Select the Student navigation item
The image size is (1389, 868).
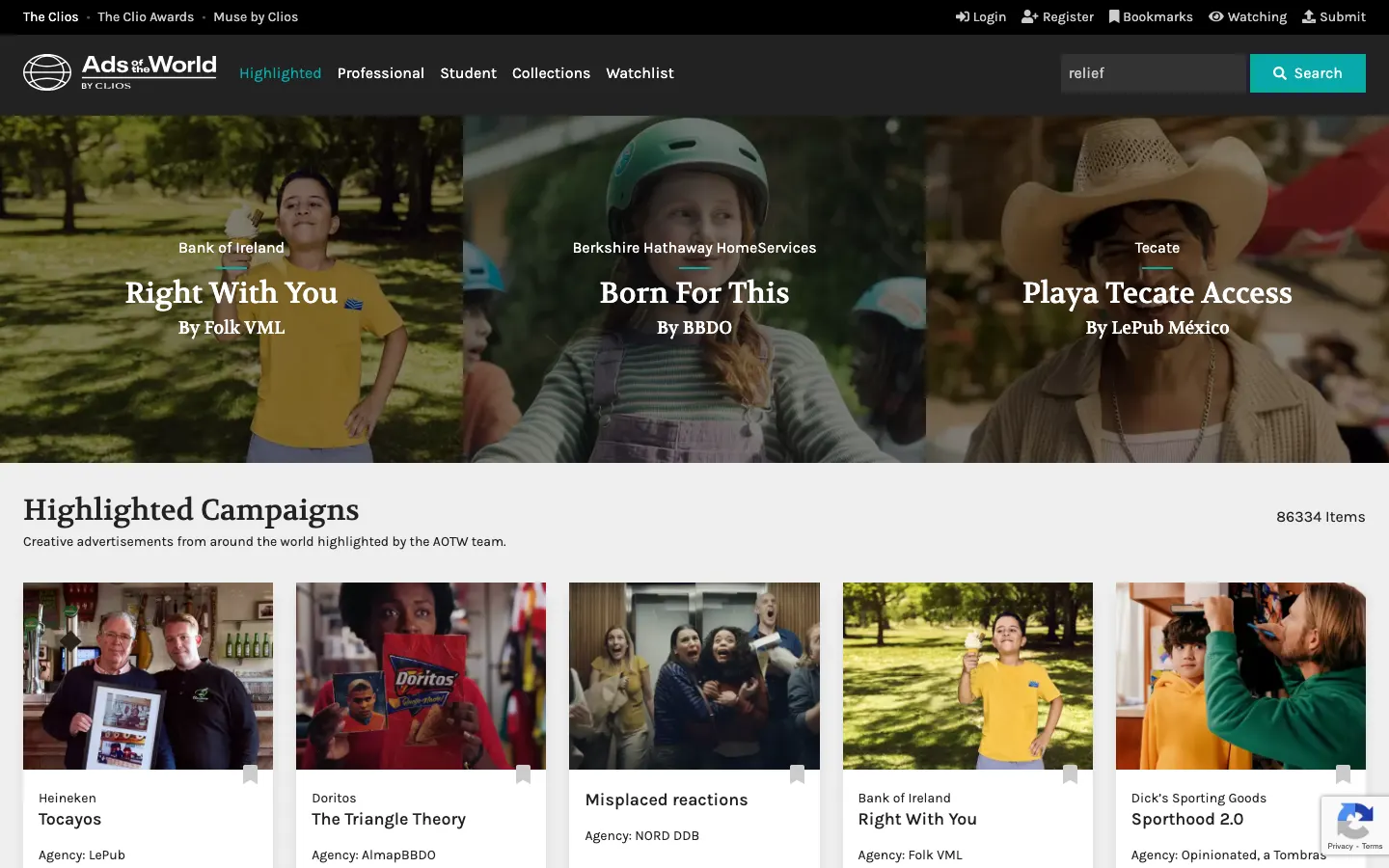(x=468, y=73)
